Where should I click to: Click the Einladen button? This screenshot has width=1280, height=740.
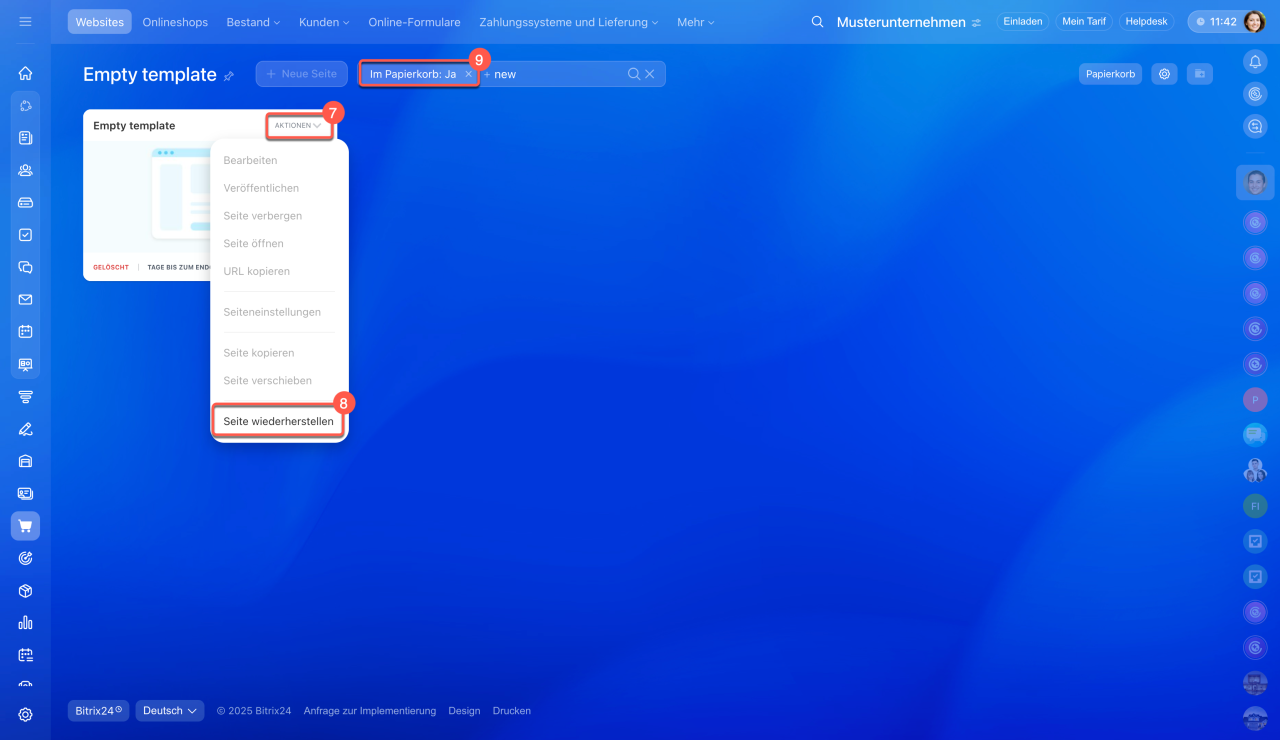[x=1023, y=22]
